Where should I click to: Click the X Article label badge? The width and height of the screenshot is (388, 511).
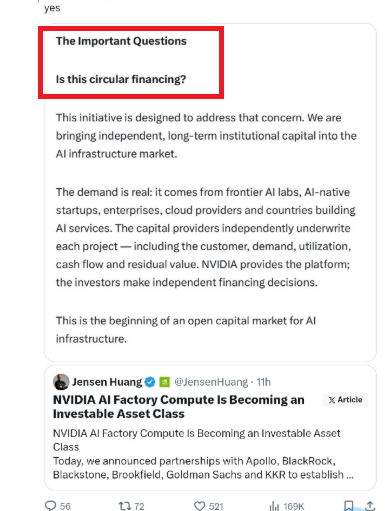point(345,400)
